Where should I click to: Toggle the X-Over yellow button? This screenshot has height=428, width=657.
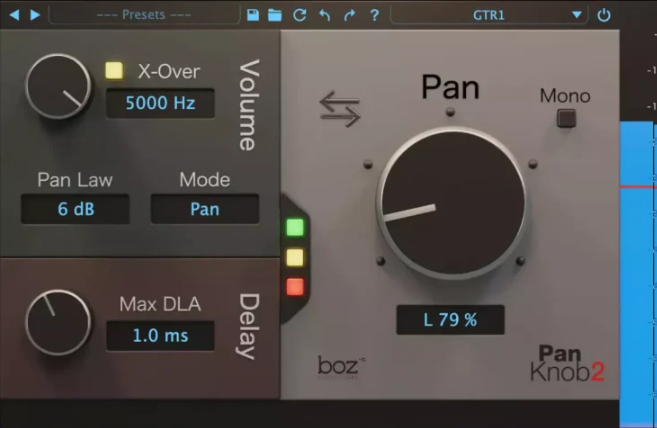(114, 70)
